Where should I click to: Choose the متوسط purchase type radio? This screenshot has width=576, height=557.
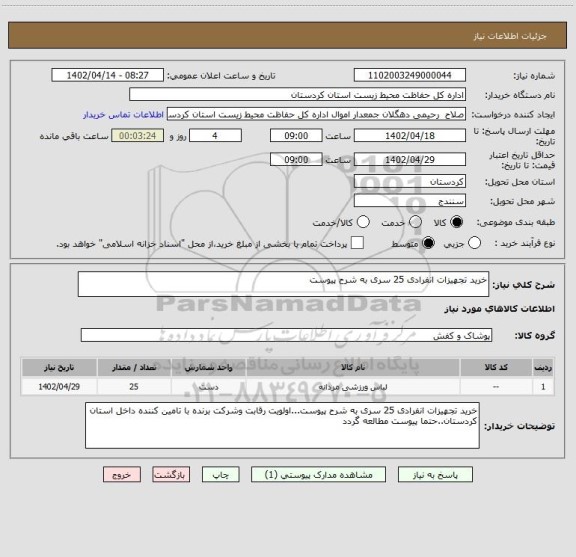click(x=428, y=243)
